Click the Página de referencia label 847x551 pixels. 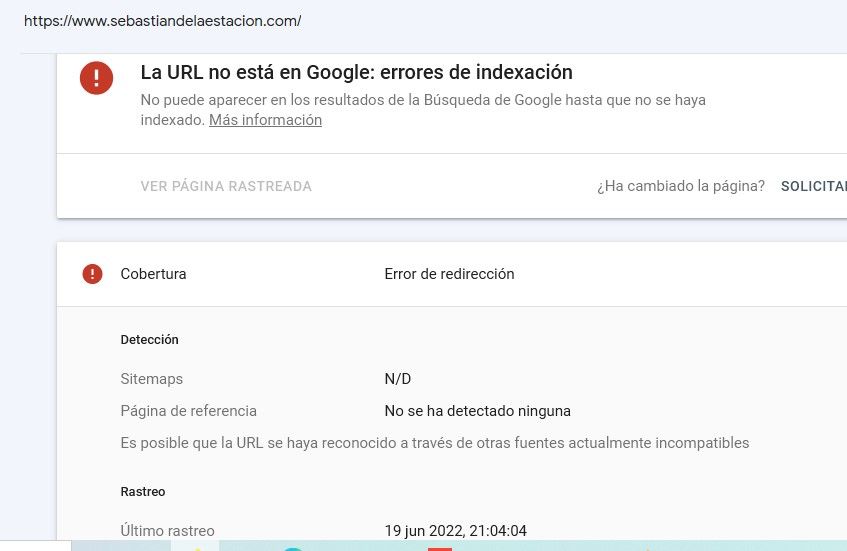coord(189,411)
